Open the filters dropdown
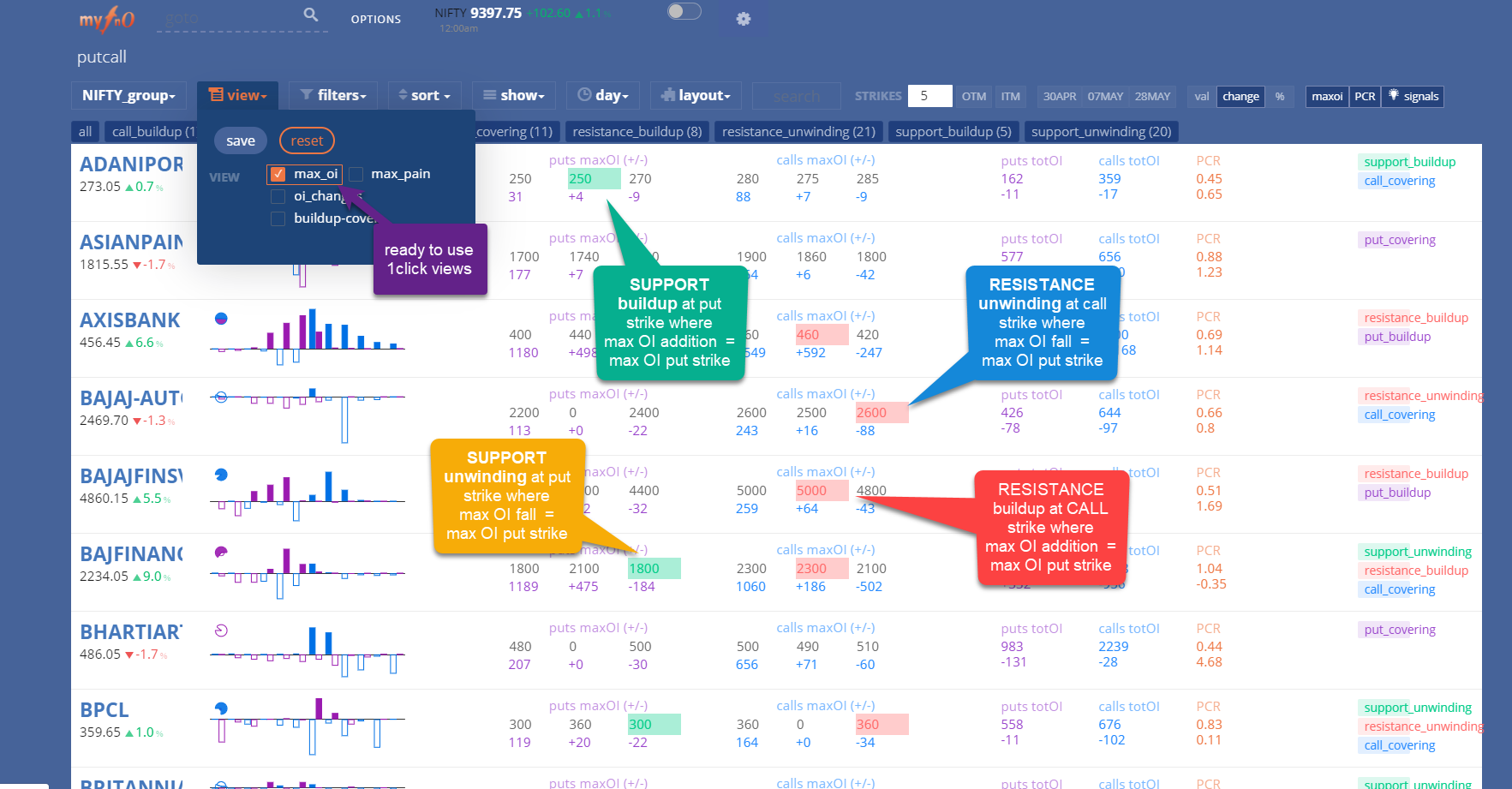Viewport: 1512px width, 789px height. click(x=333, y=95)
